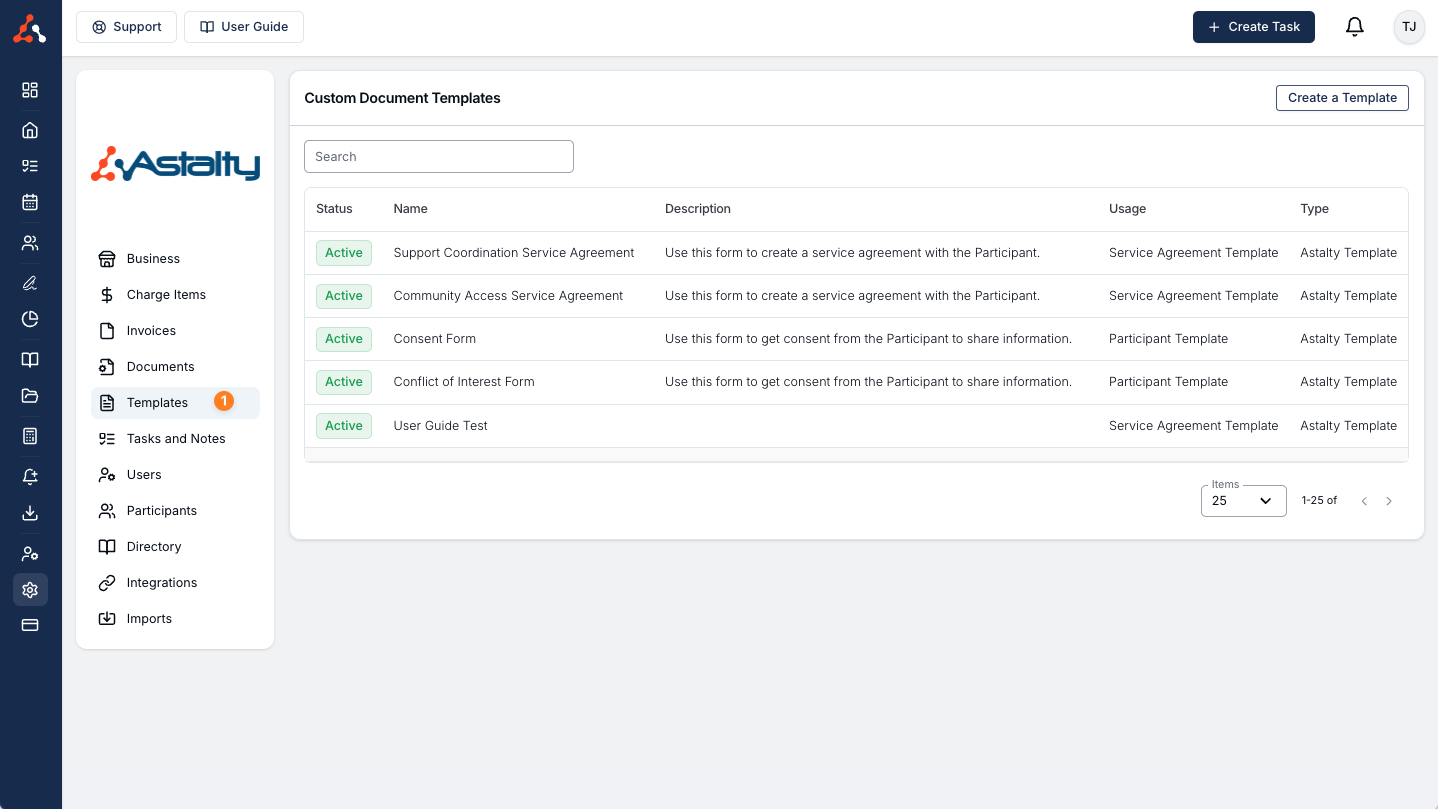This screenshot has width=1438, height=809.
Task: Click the Type column header
Action: [1314, 209]
